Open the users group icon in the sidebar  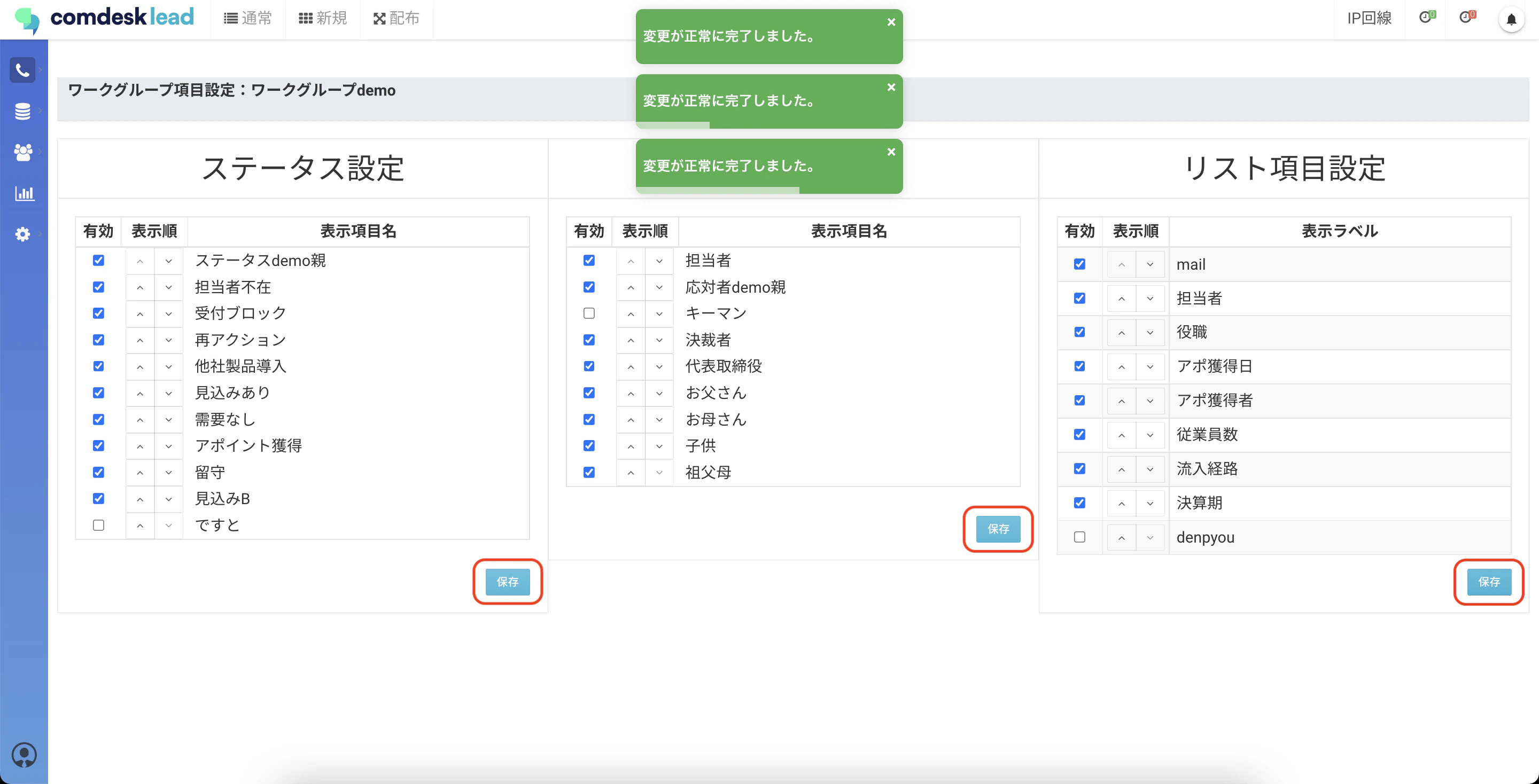[x=22, y=152]
